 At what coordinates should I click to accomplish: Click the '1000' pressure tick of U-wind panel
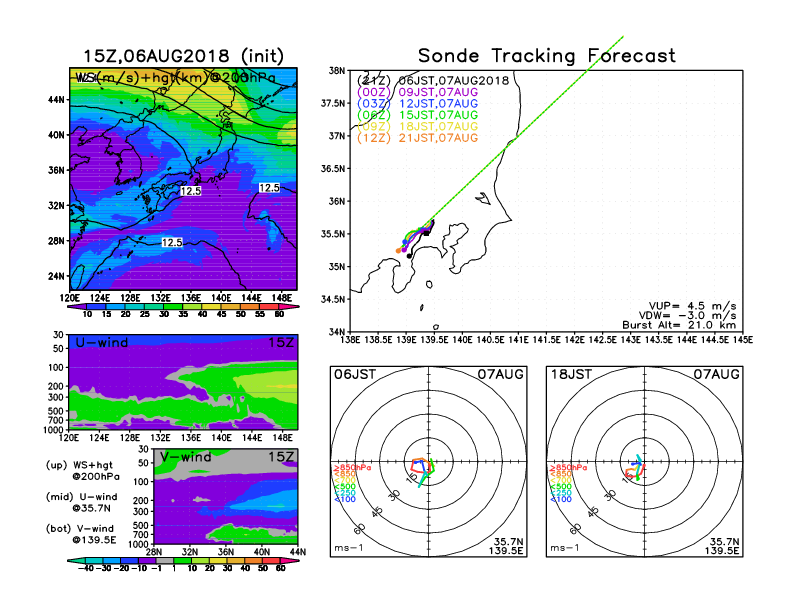coord(53,430)
